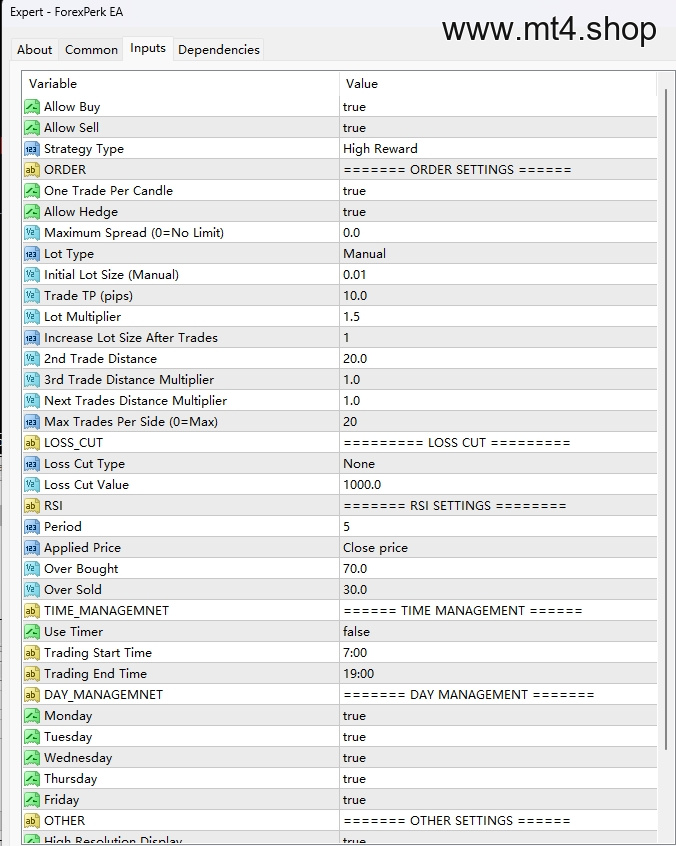Click the Initial Lot Size icon
The width and height of the screenshot is (676, 846).
(x=32, y=275)
